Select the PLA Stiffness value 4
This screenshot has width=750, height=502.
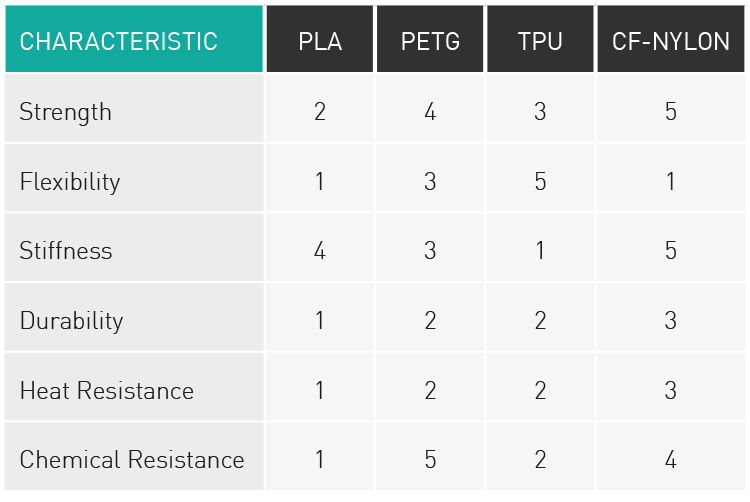(x=320, y=251)
